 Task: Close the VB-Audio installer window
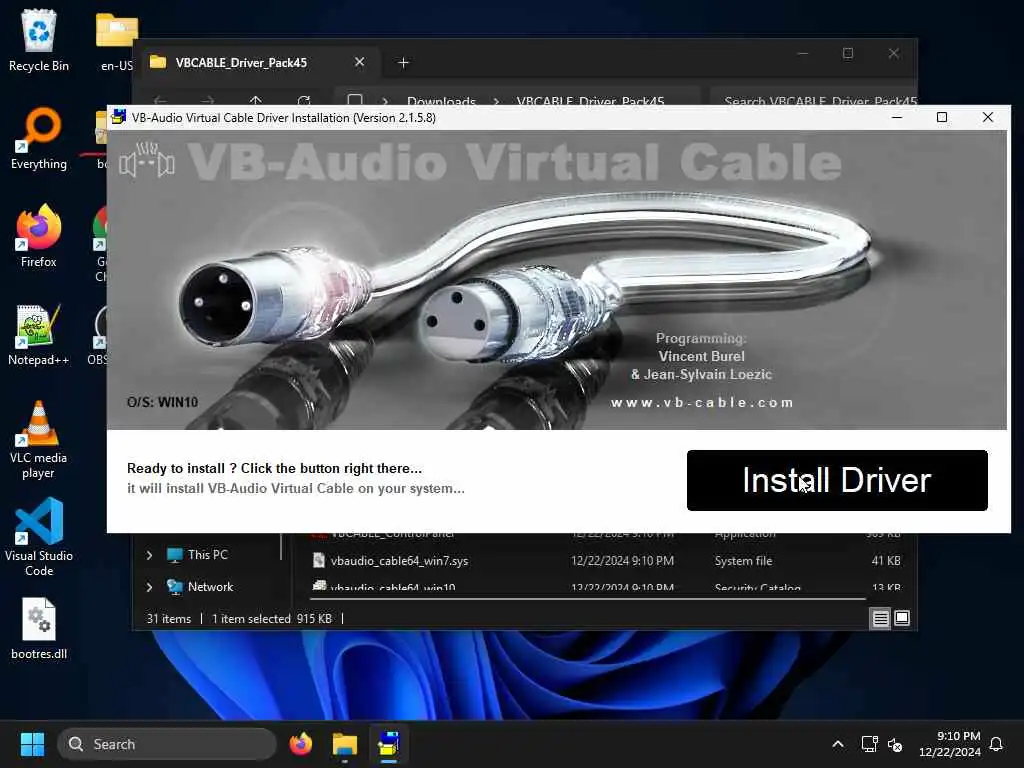(987, 118)
